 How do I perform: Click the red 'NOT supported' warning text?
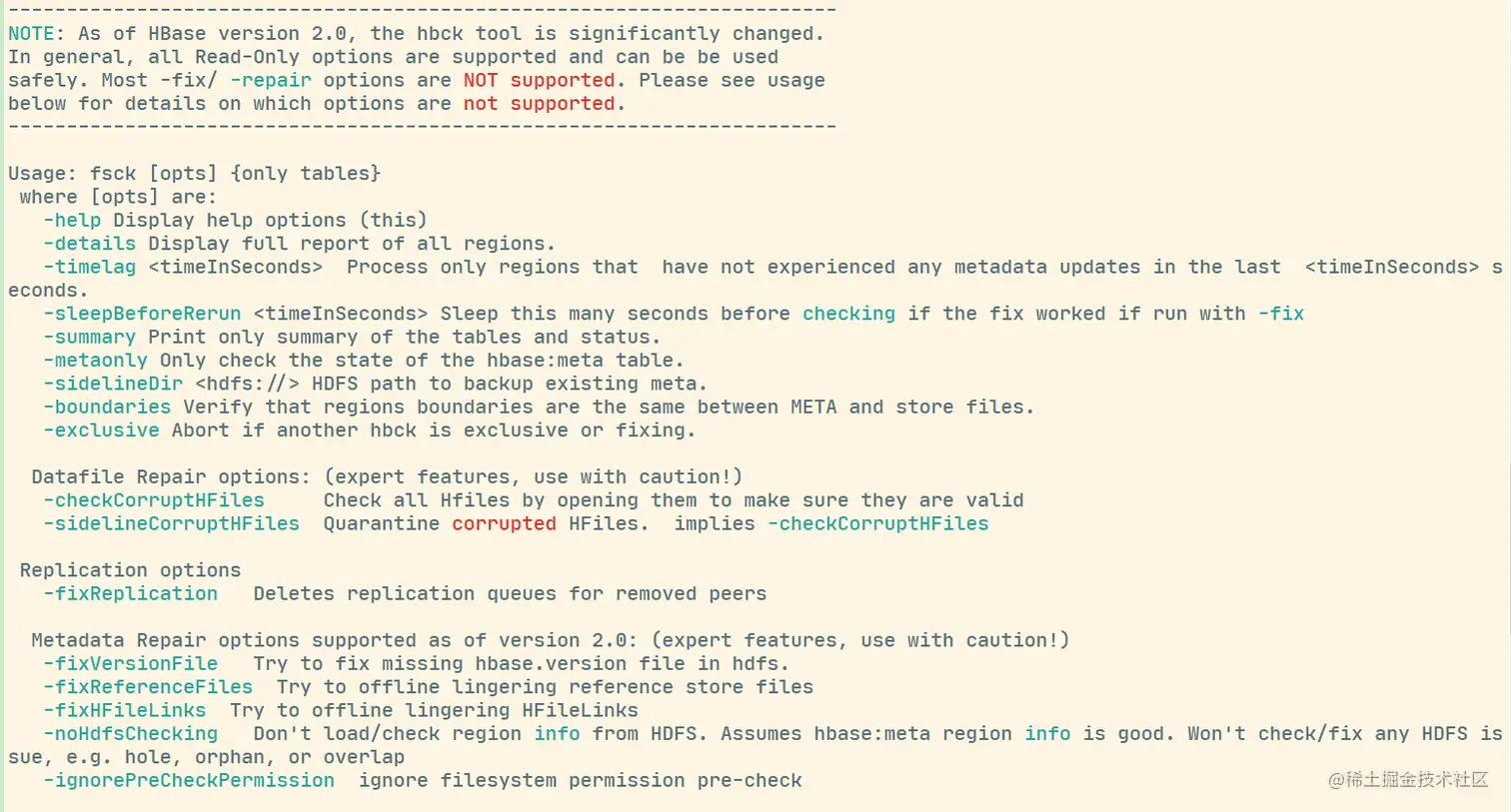point(540,80)
